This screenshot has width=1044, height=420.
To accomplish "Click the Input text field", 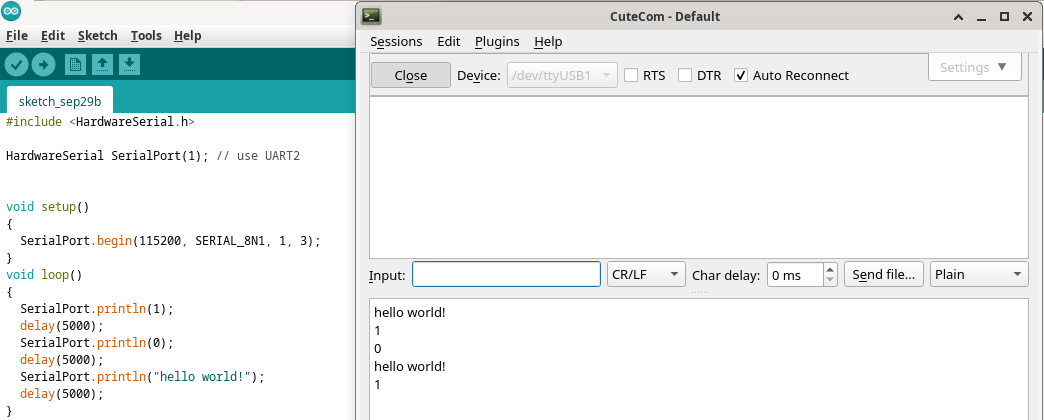I will coord(506,275).
